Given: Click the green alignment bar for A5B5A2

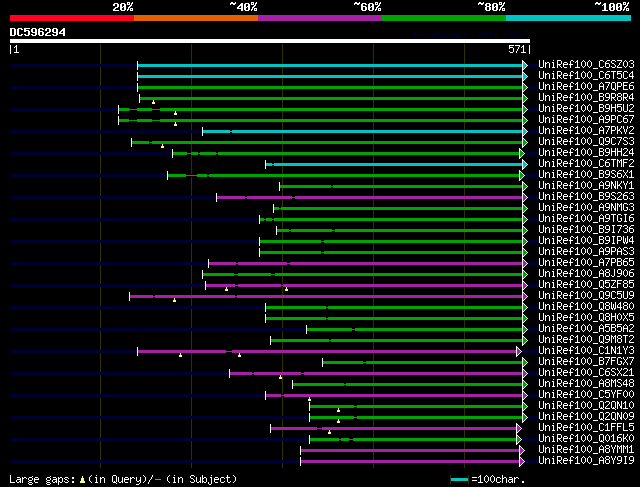Looking at the screenshot, I should 417,330.
